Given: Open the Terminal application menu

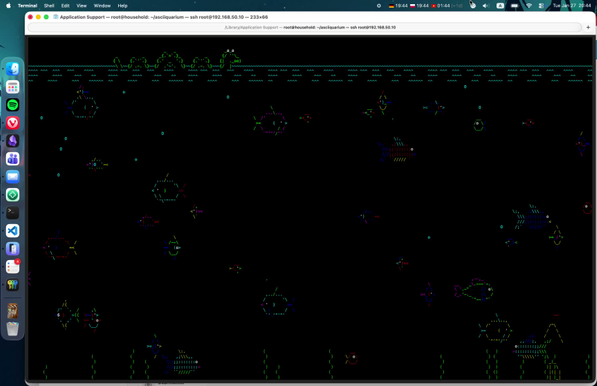Looking at the screenshot, I should click(27, 6).
